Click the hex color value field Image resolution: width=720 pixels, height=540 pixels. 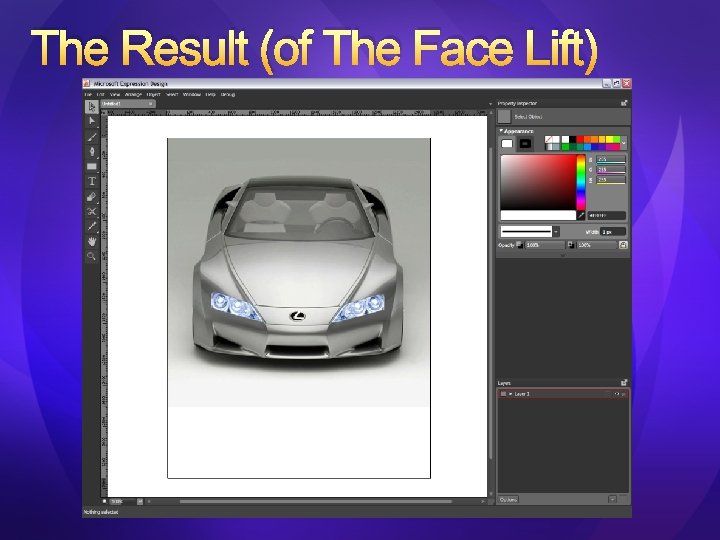(606, 215)
